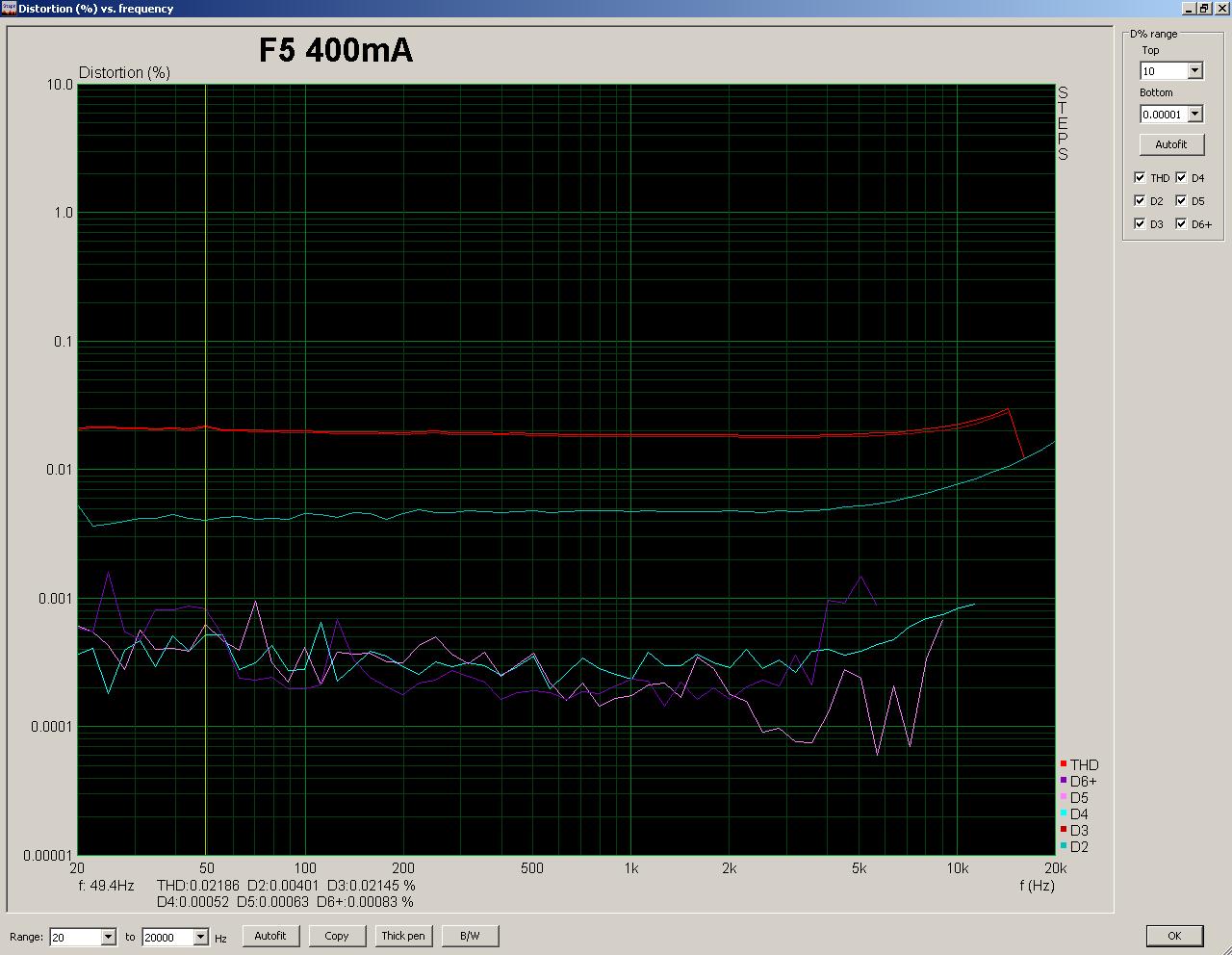Click the bottom Autofit button
This screenshot has width=1232, height=955.
[270, 936]
